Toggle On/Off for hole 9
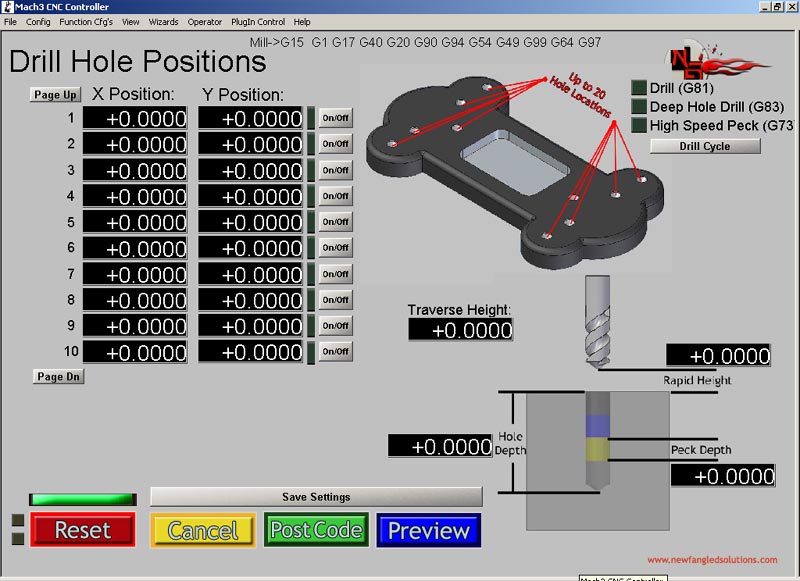The width and height of the screenshot is (800, 581). click(335, 325)
